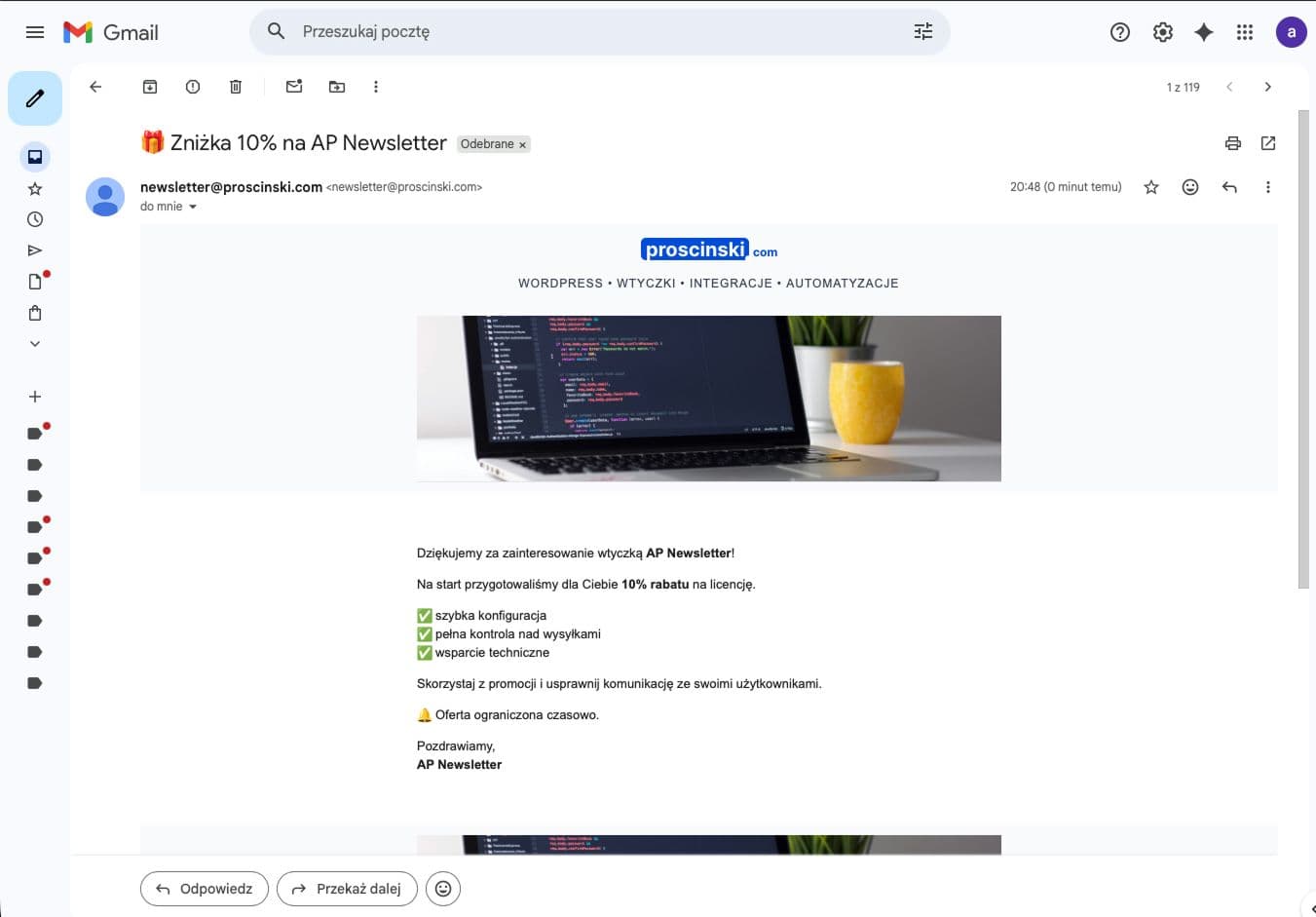Mark the message as unread
The width and height of the screenshot is (1316, 917).
293,87
